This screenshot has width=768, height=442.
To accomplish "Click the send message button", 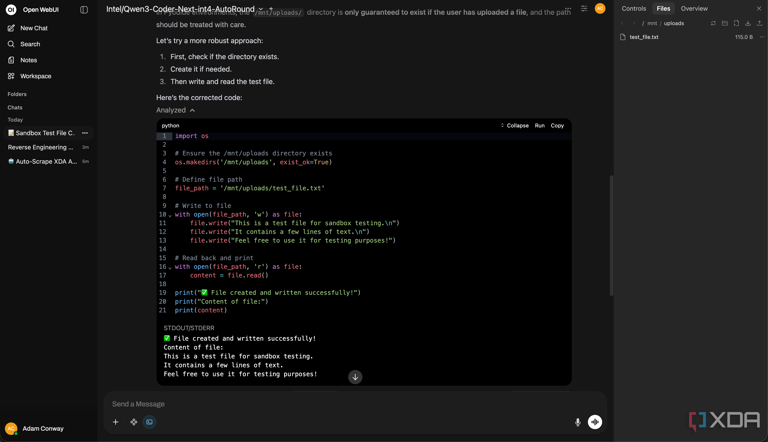I will (595, 422).
